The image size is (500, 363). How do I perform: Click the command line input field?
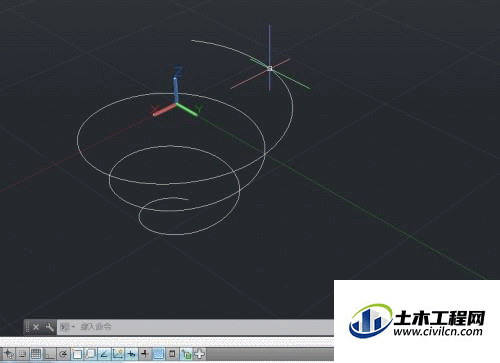pos(196,327)
